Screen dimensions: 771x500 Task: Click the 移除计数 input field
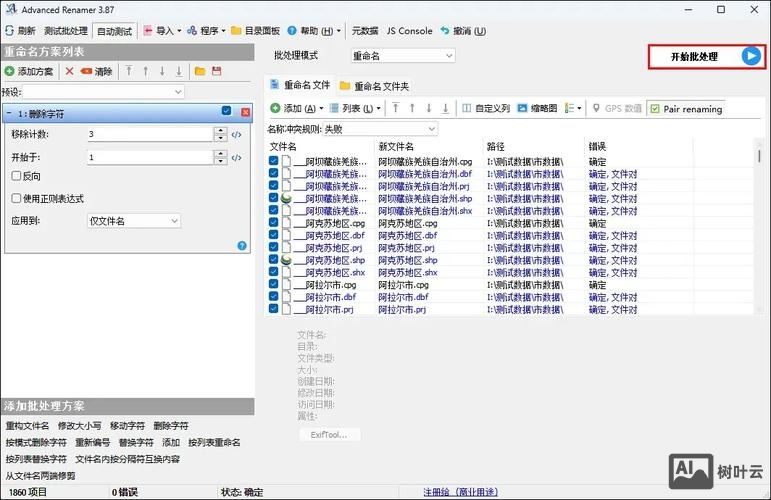(x=150, y=134)
